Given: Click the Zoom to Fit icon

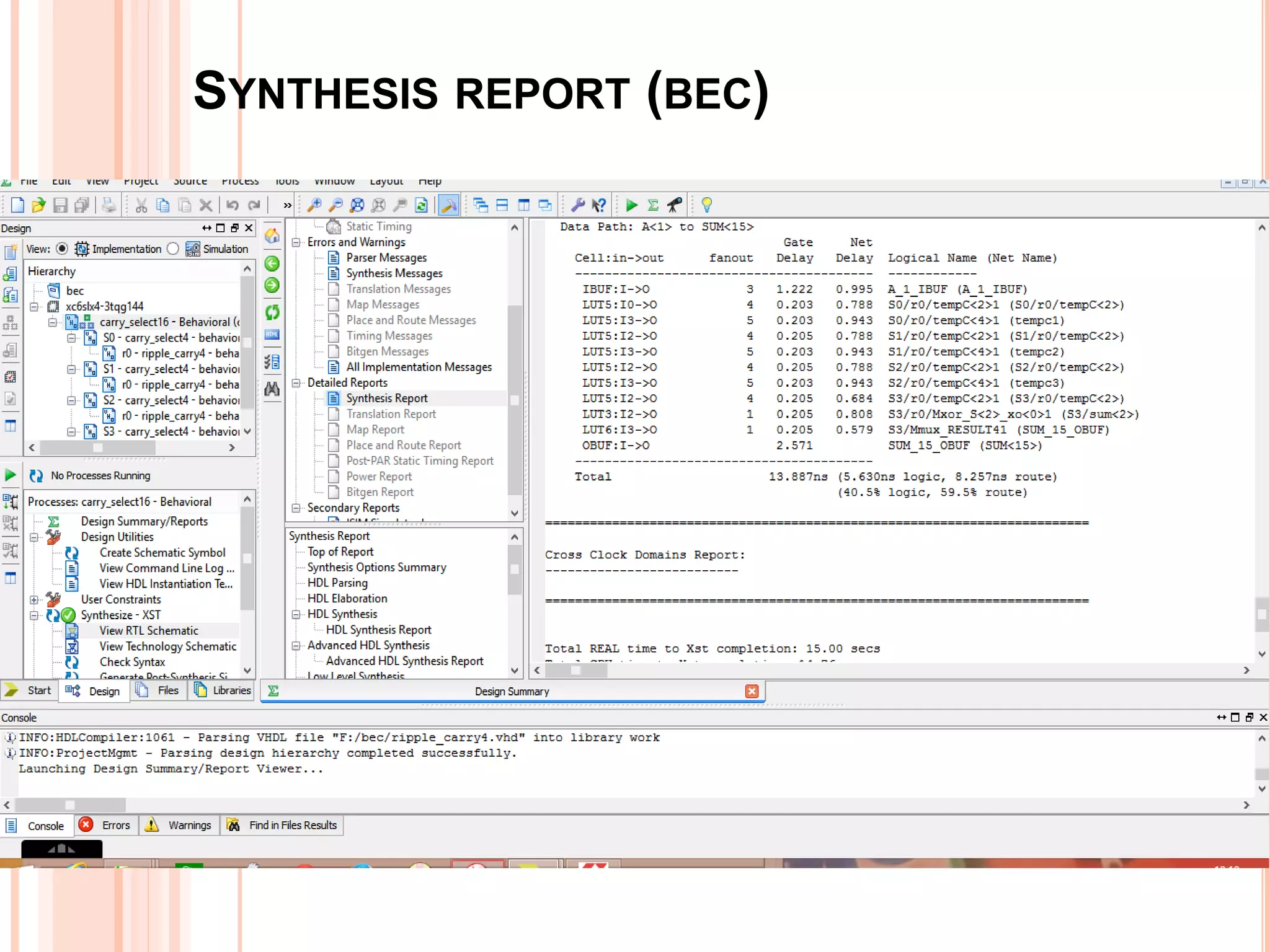Looking at the screenshot, I should click(x=357, y=205).
